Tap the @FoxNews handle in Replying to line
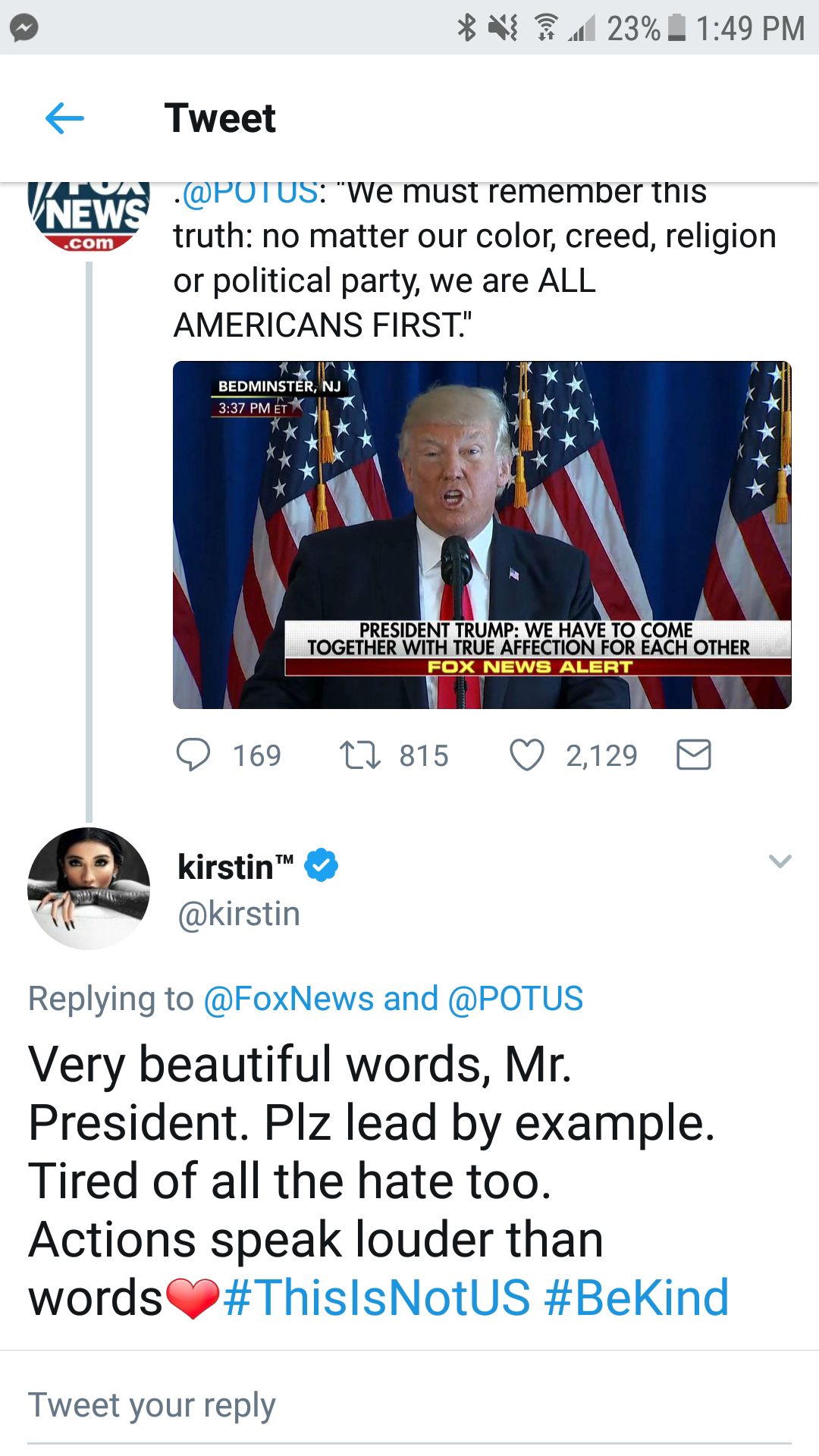The width and height of the screenshot is (819, 1456). pos(288,999)
